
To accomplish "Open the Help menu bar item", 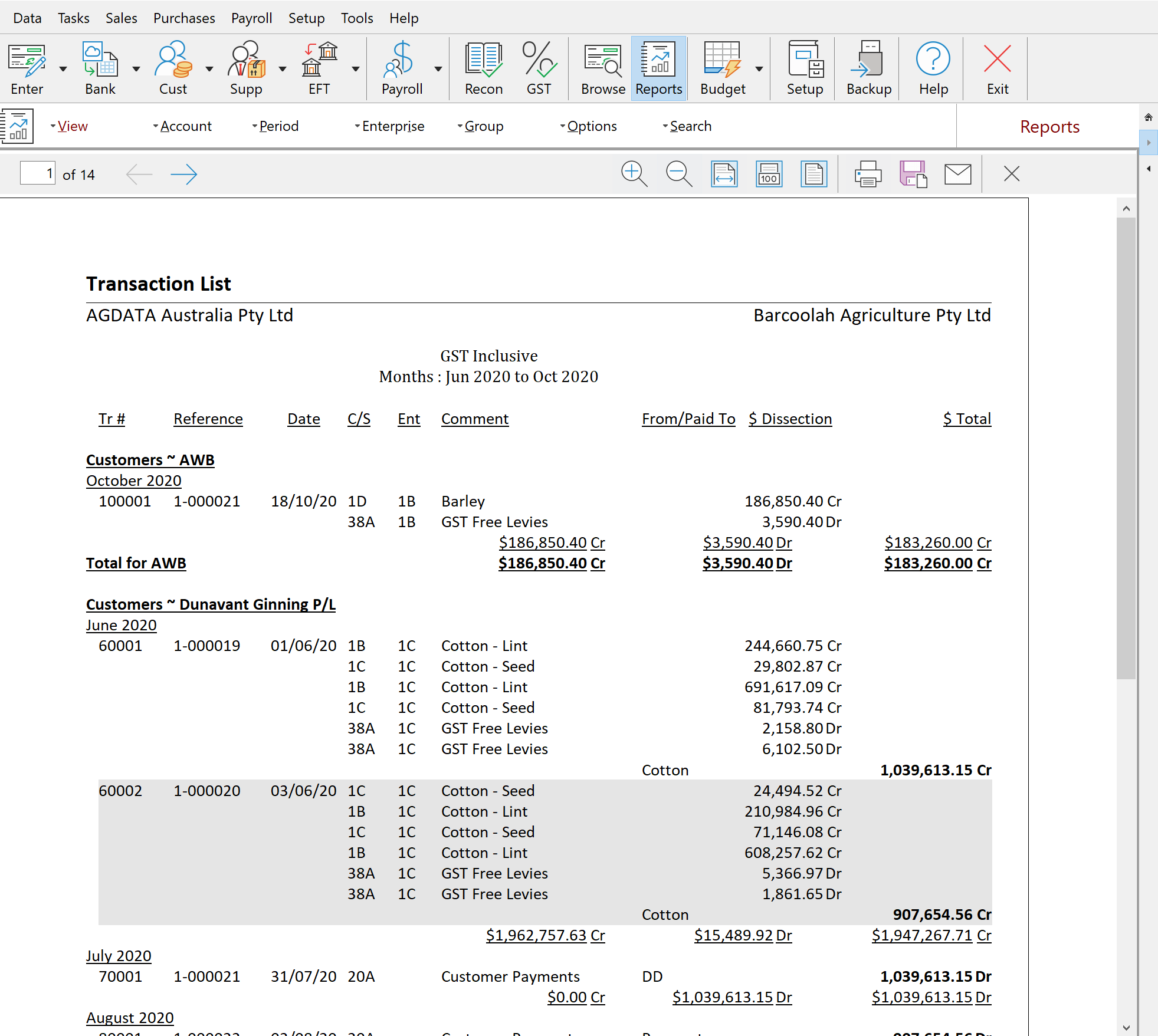I will 404,18.
